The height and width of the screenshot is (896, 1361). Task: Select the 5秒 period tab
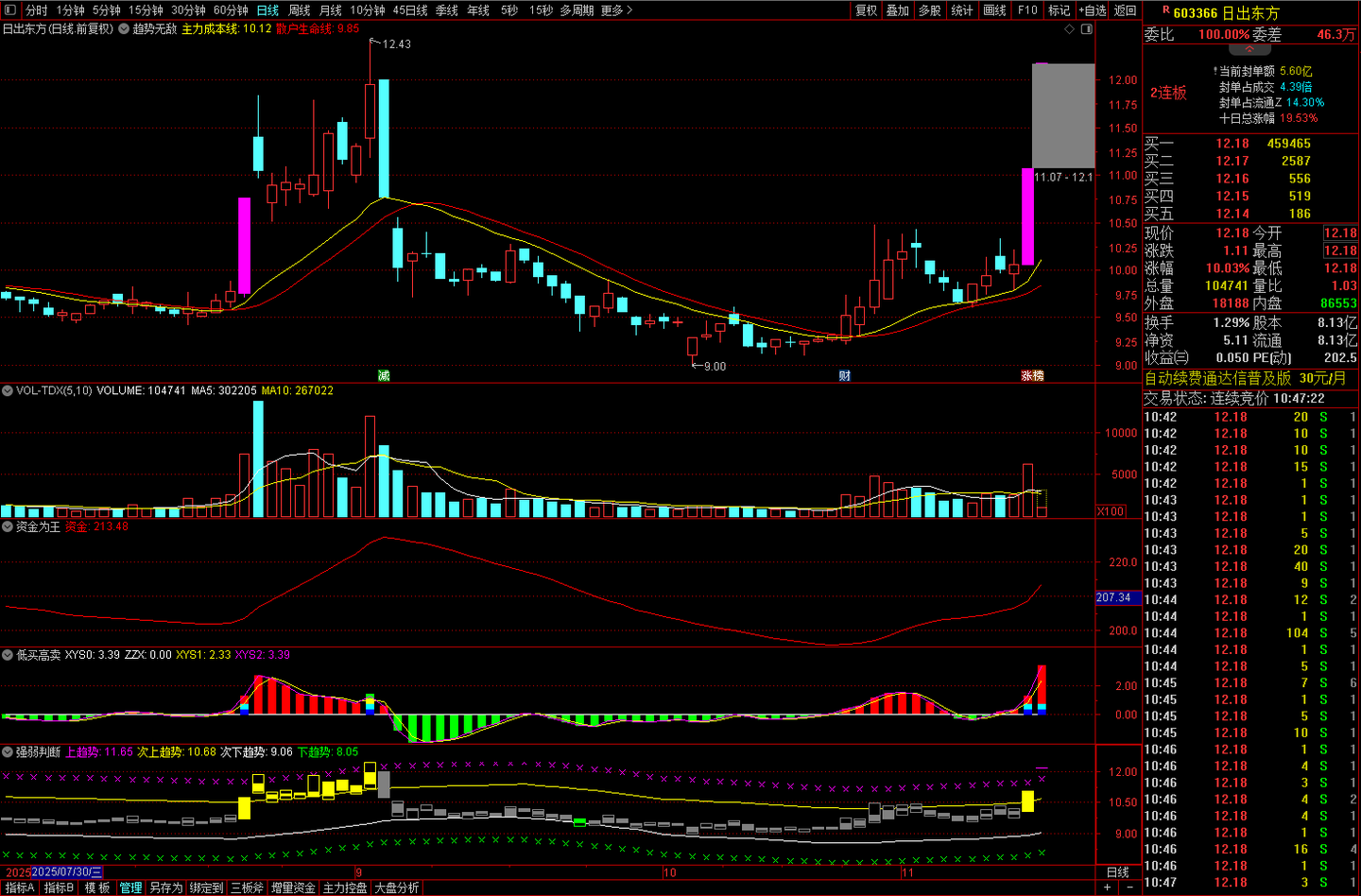pos(509,10)
